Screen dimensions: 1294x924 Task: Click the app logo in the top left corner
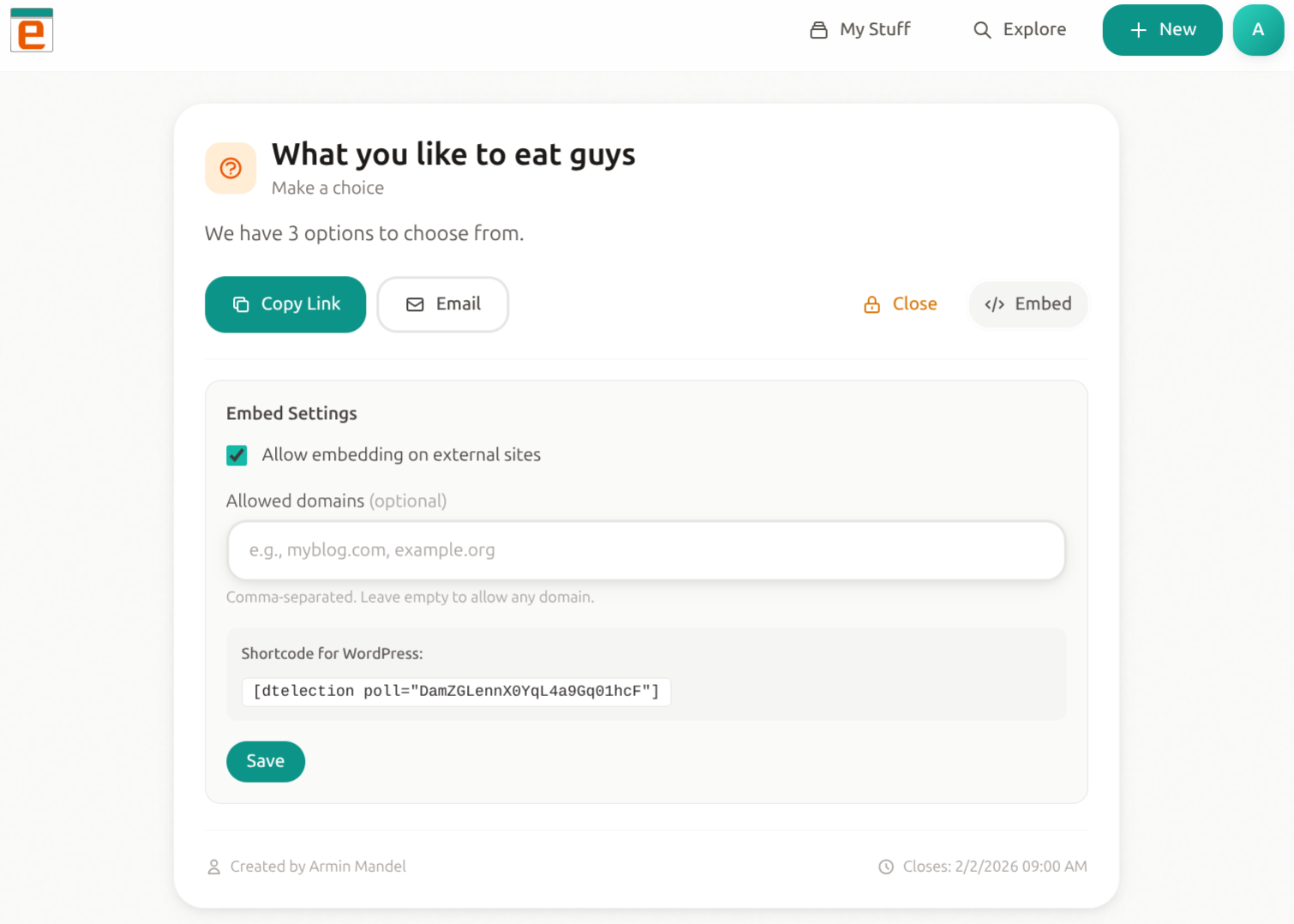click(31, 30)
